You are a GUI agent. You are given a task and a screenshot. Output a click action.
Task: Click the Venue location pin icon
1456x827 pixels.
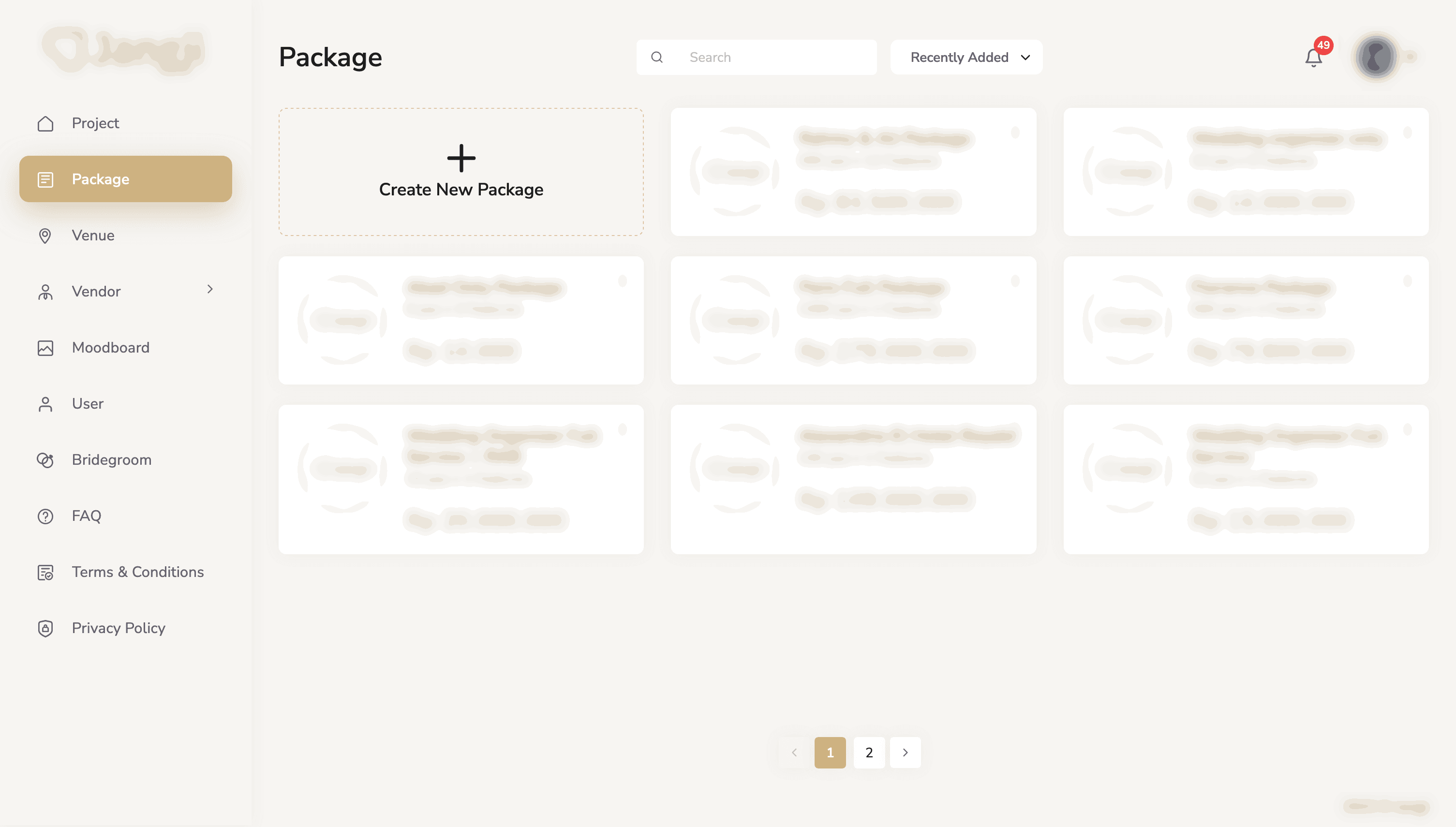click(x=45, y=236)
